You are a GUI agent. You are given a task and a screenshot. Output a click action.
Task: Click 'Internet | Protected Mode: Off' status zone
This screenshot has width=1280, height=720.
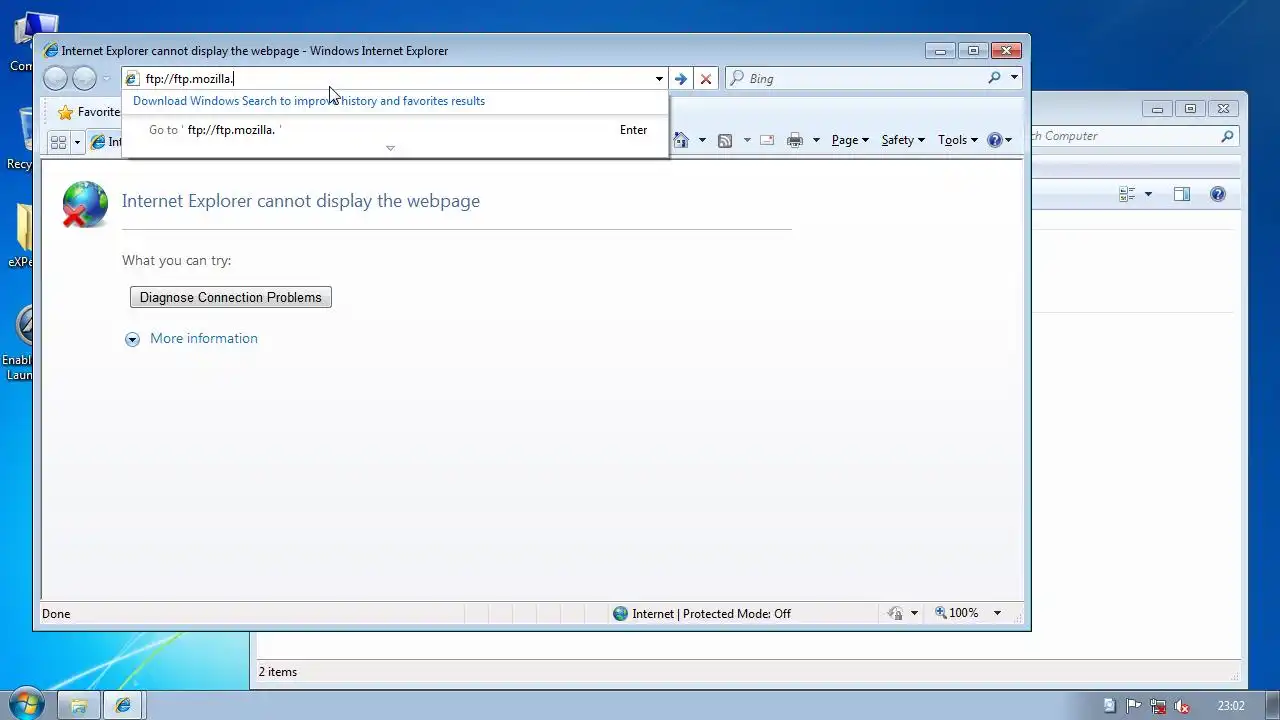click(x=702, y=613)
